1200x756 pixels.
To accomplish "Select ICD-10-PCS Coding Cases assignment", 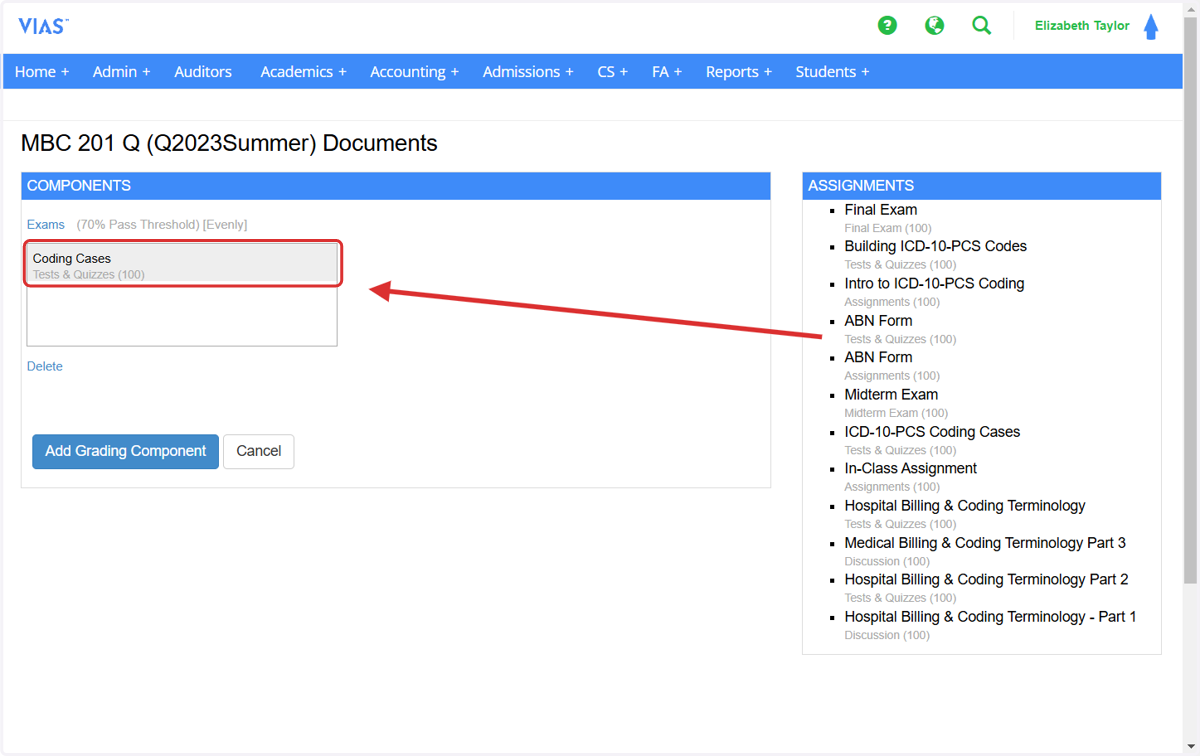I will pos(932,432).
